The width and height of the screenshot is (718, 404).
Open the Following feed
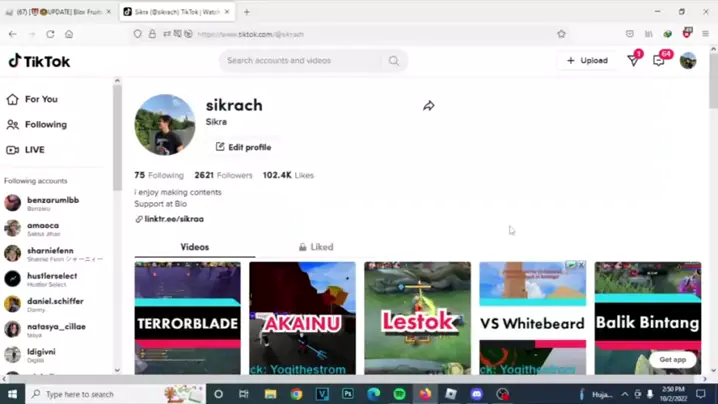(45, 125)
